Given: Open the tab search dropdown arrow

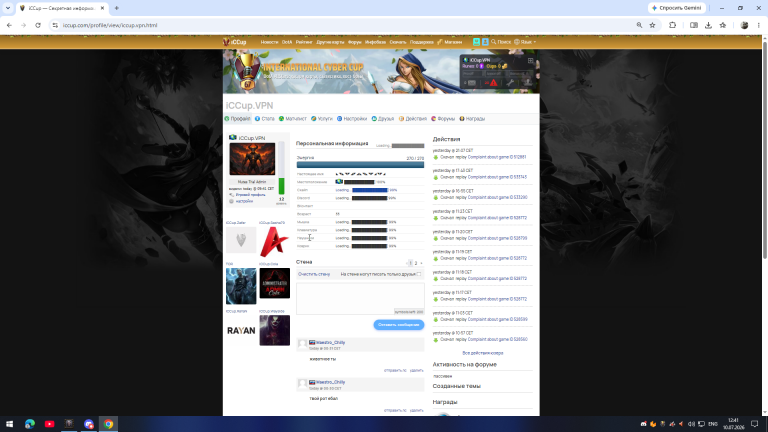Looking at the screenshot, I should click(8, 8).
